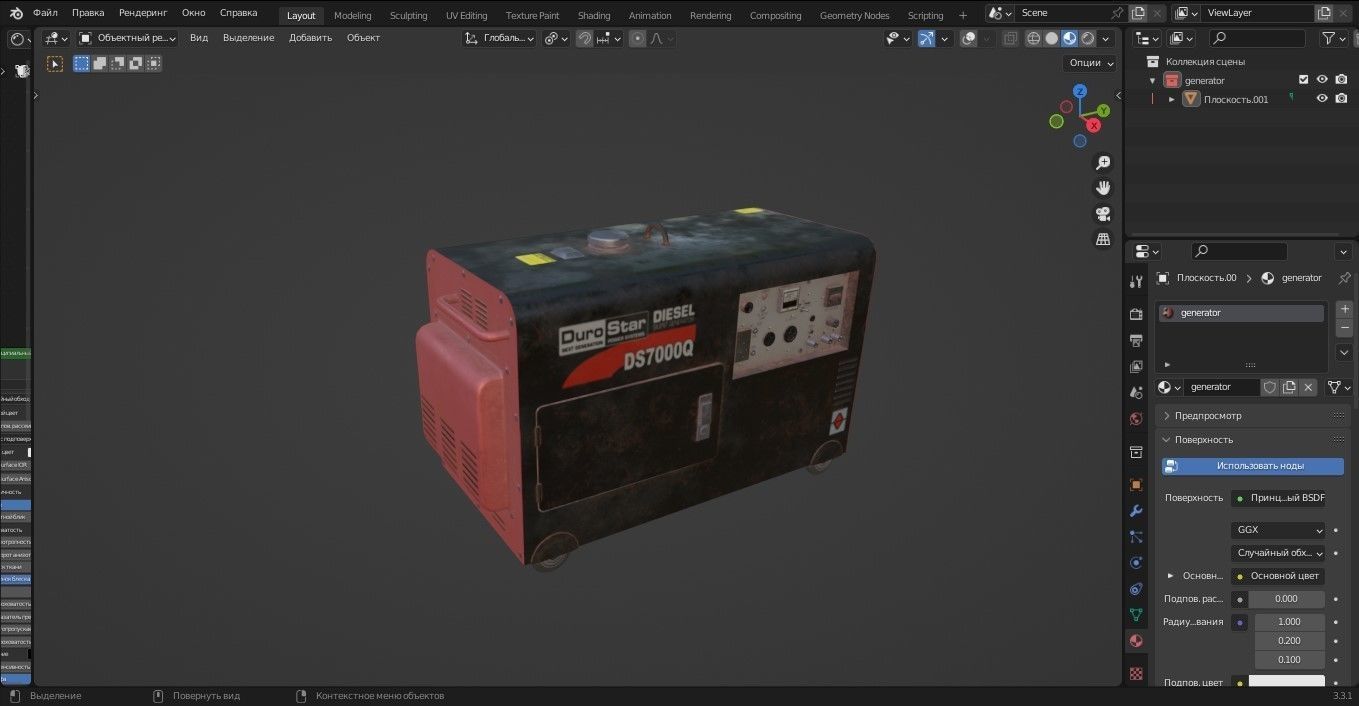
Task: Expand the Плоскость.001 object tree row
Action: click(1172, 99)
